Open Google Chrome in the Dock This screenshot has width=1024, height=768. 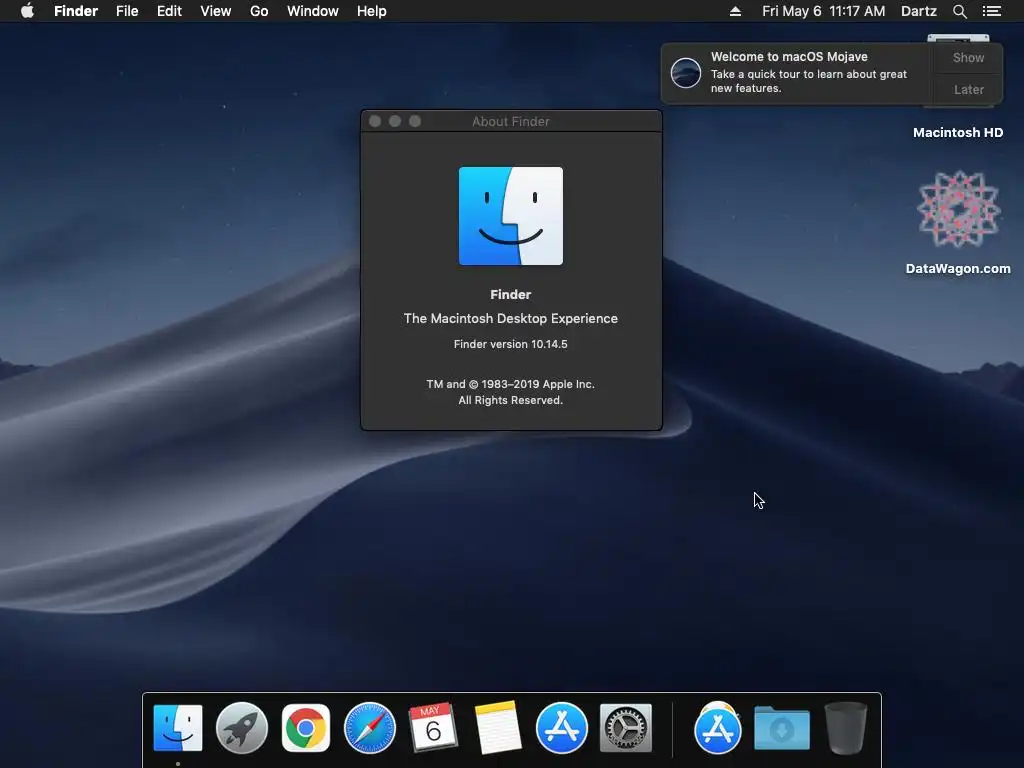point(306,728)
